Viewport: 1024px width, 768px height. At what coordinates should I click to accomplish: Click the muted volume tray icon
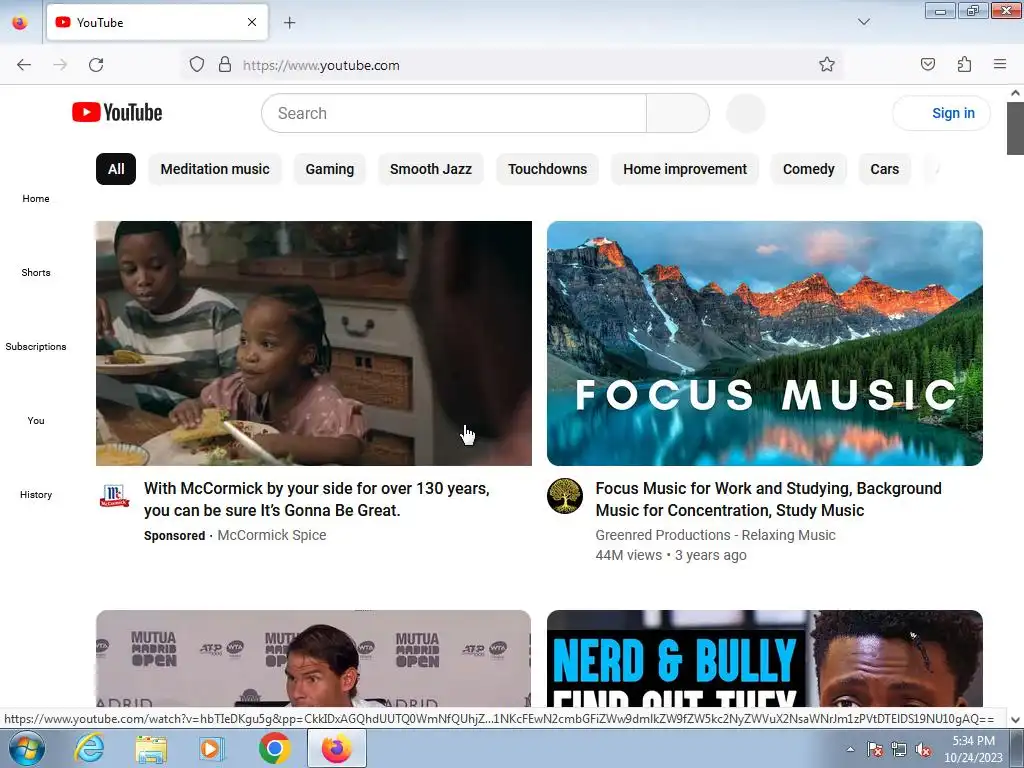[923, 750]
